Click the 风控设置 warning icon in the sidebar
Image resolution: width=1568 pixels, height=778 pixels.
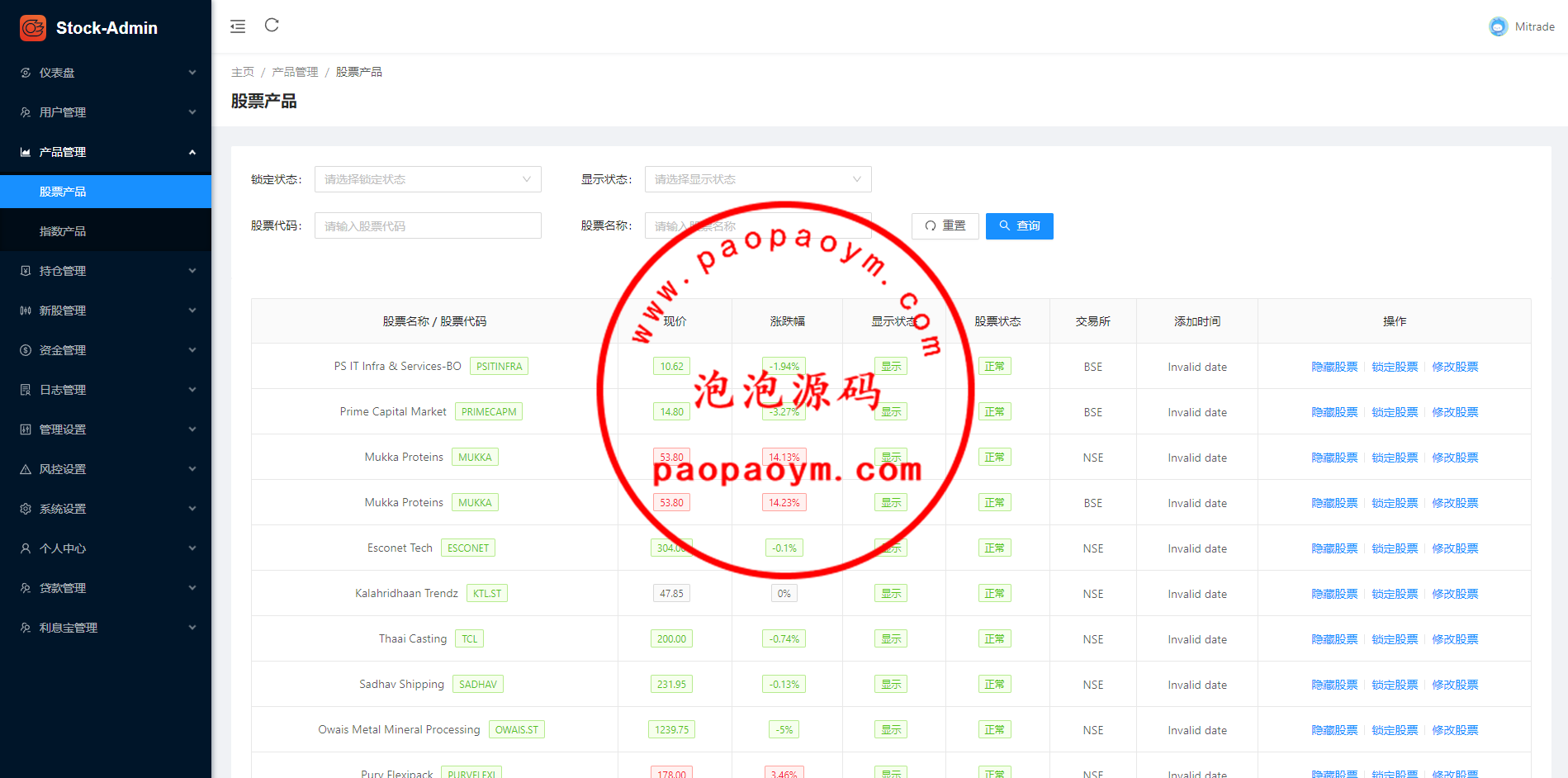26,469
